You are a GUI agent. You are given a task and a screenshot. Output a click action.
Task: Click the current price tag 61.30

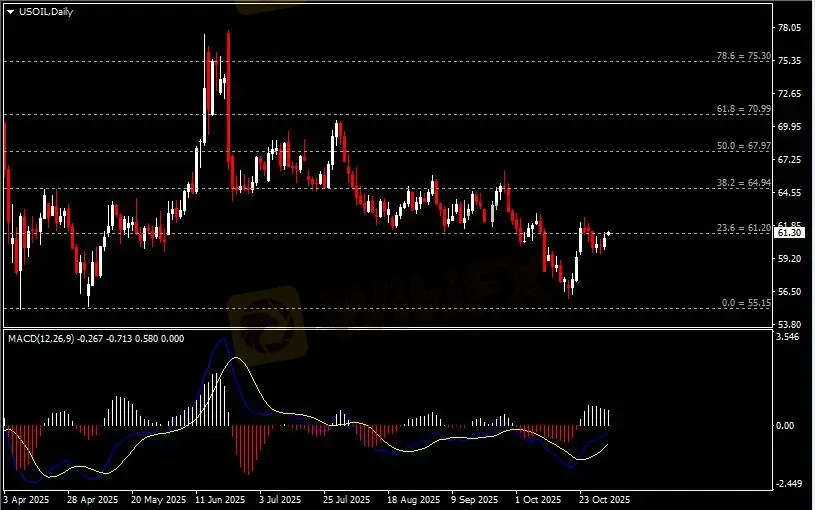[x=790, y=233]
